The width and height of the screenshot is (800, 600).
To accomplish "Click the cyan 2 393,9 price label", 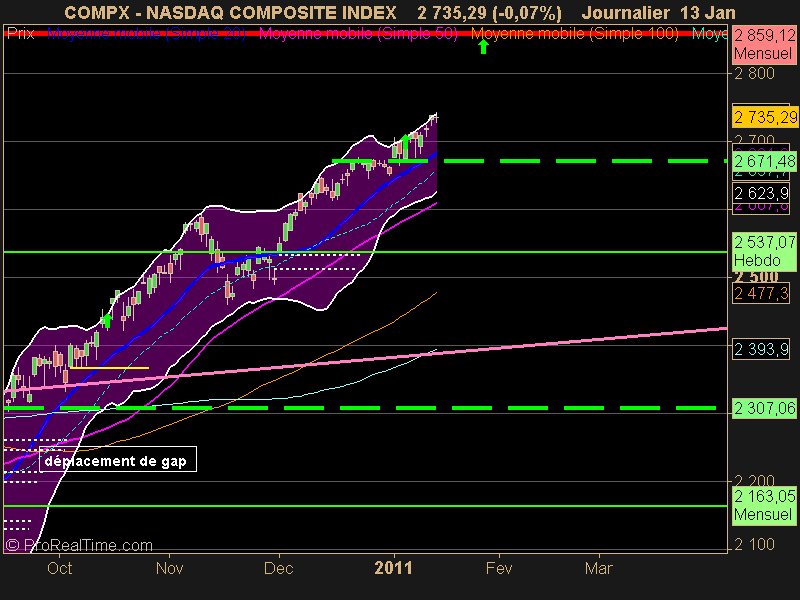I will click(x=761, y=349).
